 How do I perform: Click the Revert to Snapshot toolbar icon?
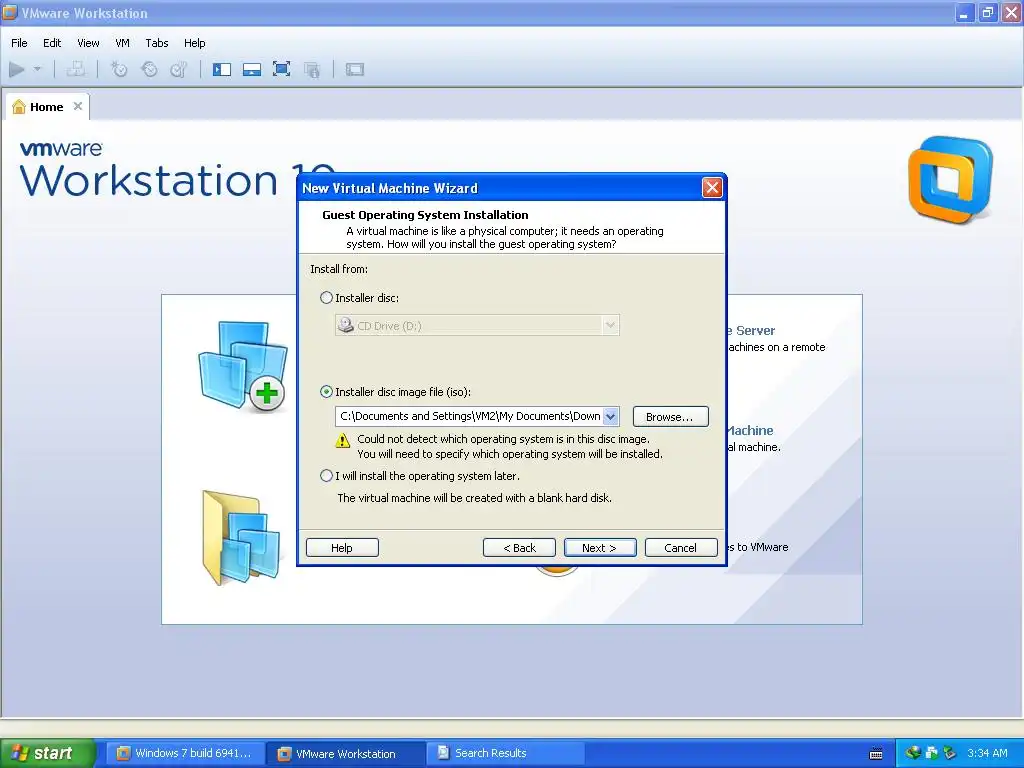tap(149, 69)
